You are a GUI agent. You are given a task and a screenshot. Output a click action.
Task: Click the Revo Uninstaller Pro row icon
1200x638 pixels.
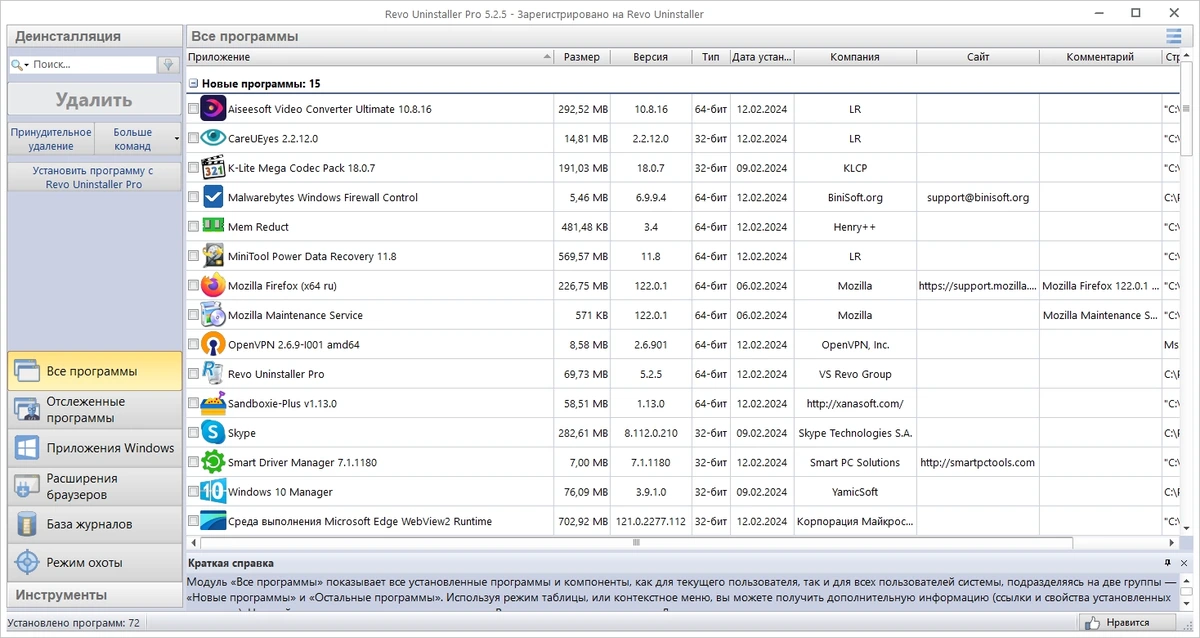coord(214,374)
